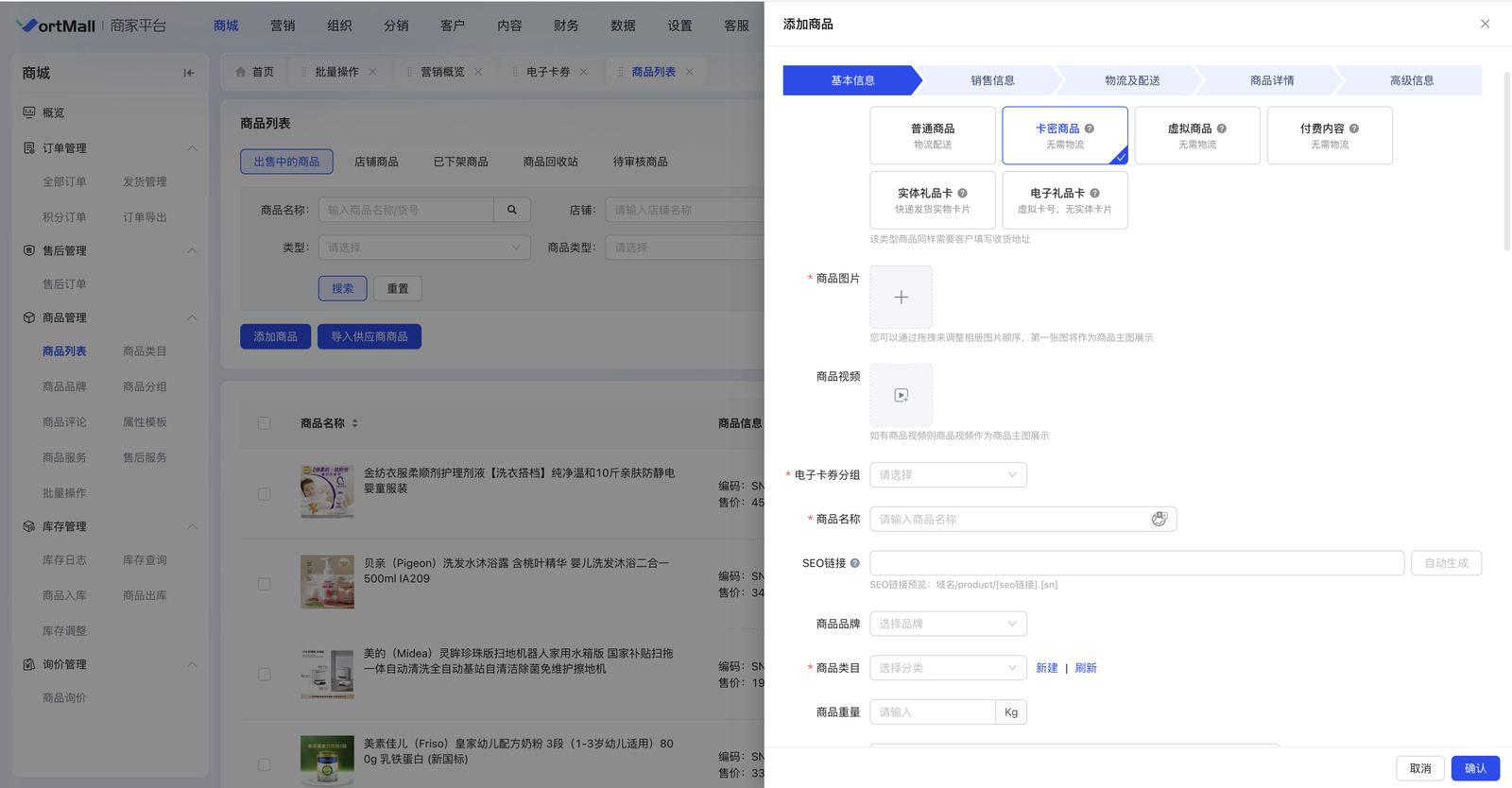1512x788 pixels.
Task: Select the 普通商品 product type
Action: pyautogui.click(x=932, y=135)
